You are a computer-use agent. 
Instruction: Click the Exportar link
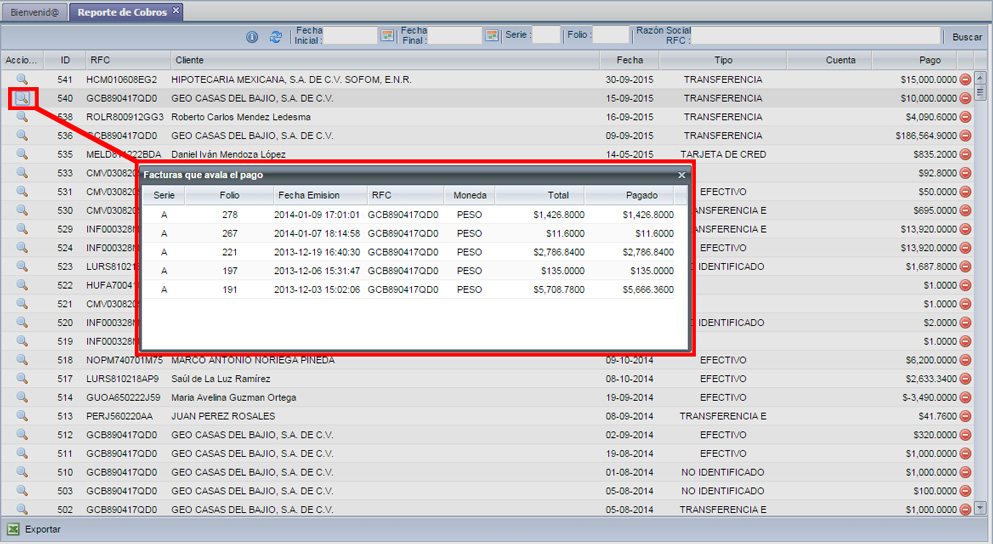(x=43, y=529)
